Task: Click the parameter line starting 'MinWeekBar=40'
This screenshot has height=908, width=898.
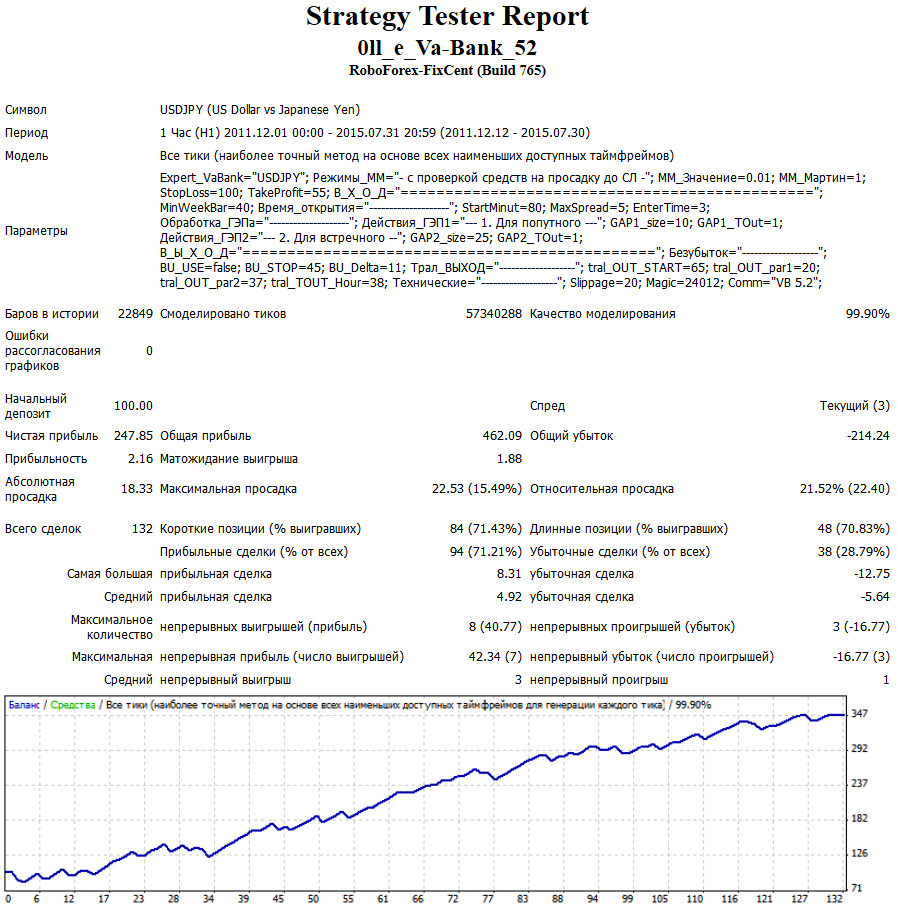Action: click(x=435, y=207)
